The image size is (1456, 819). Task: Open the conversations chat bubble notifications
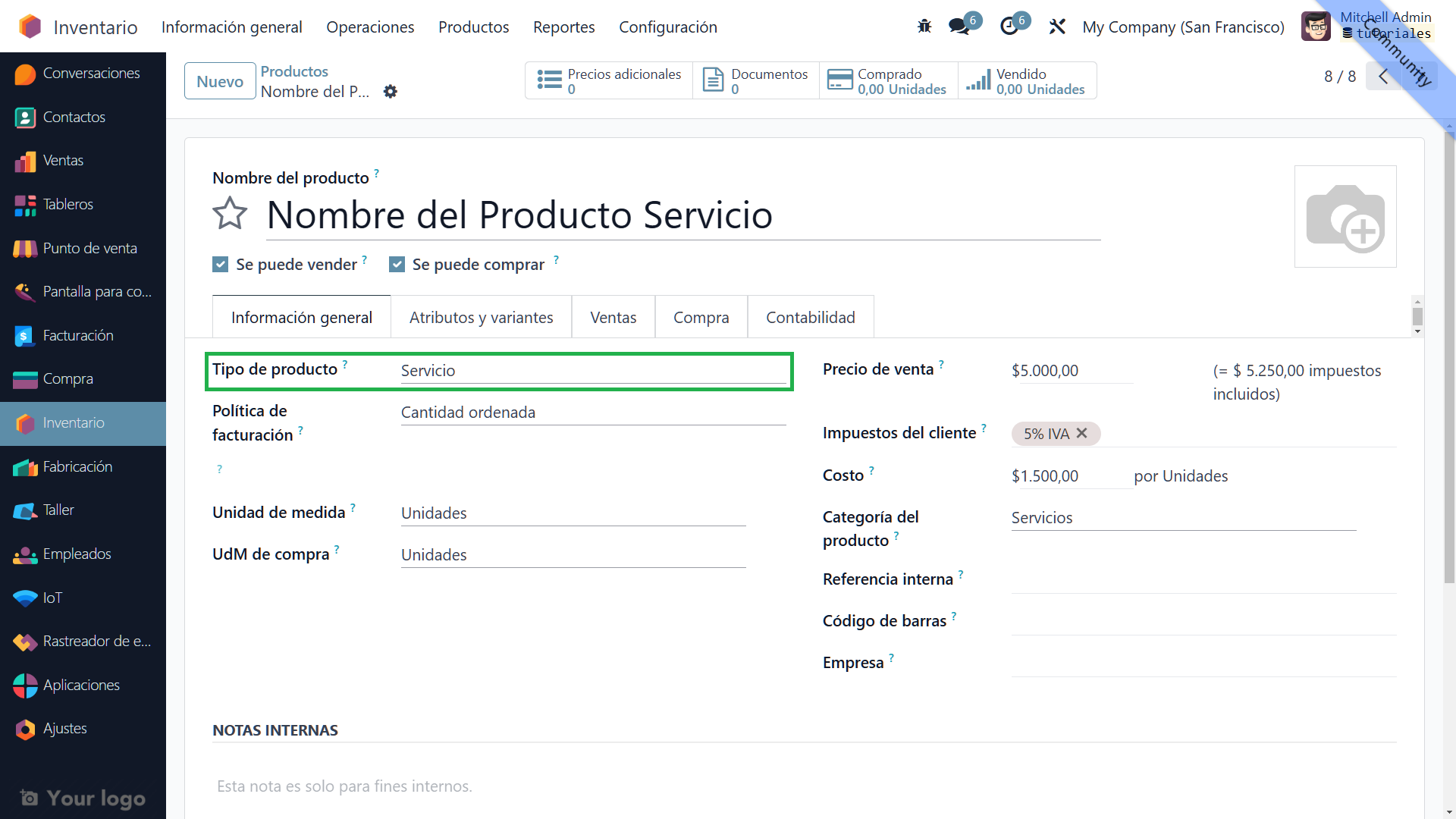coord(959,27)
